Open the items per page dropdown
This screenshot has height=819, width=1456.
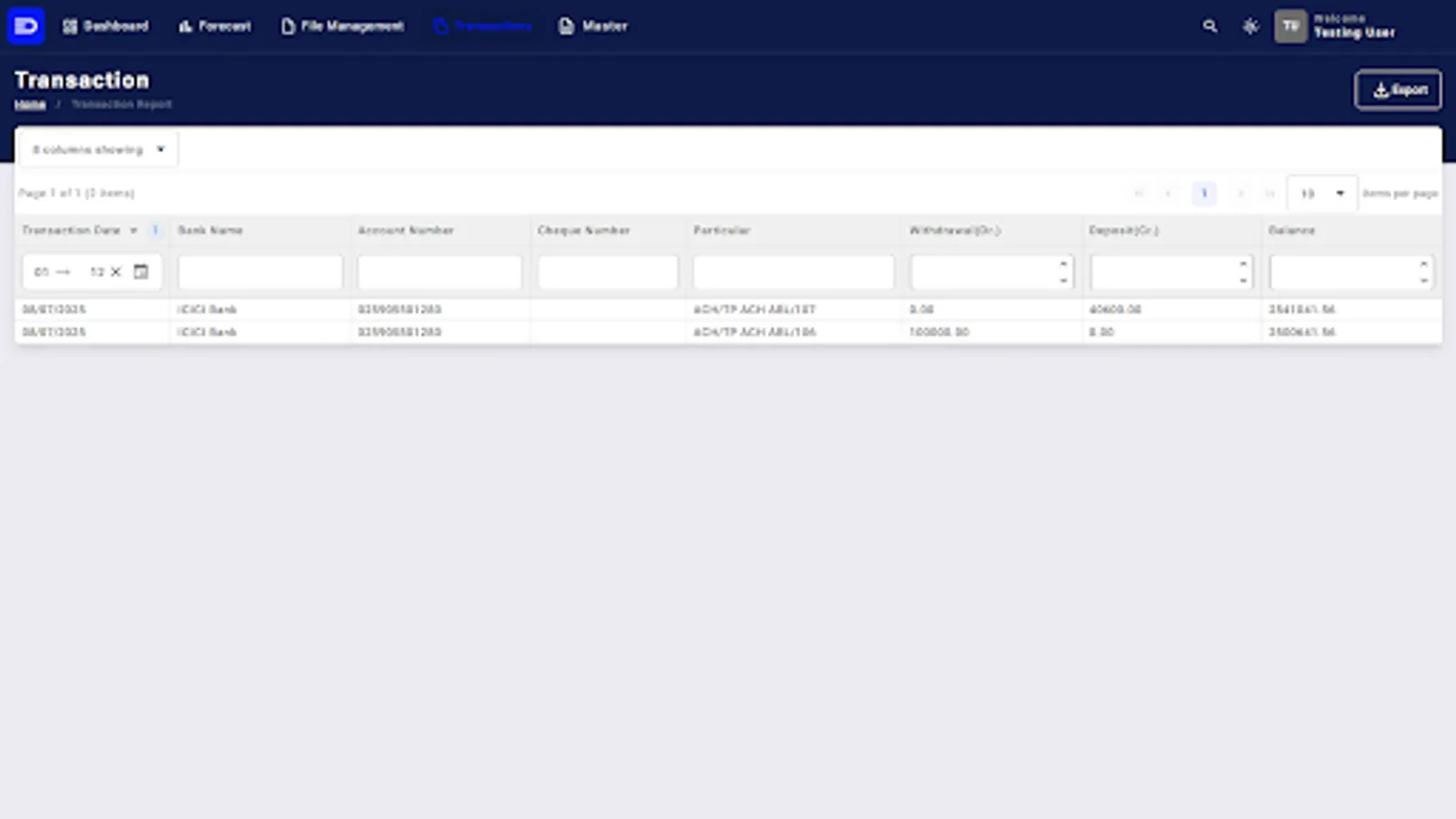pos(1322,193)
